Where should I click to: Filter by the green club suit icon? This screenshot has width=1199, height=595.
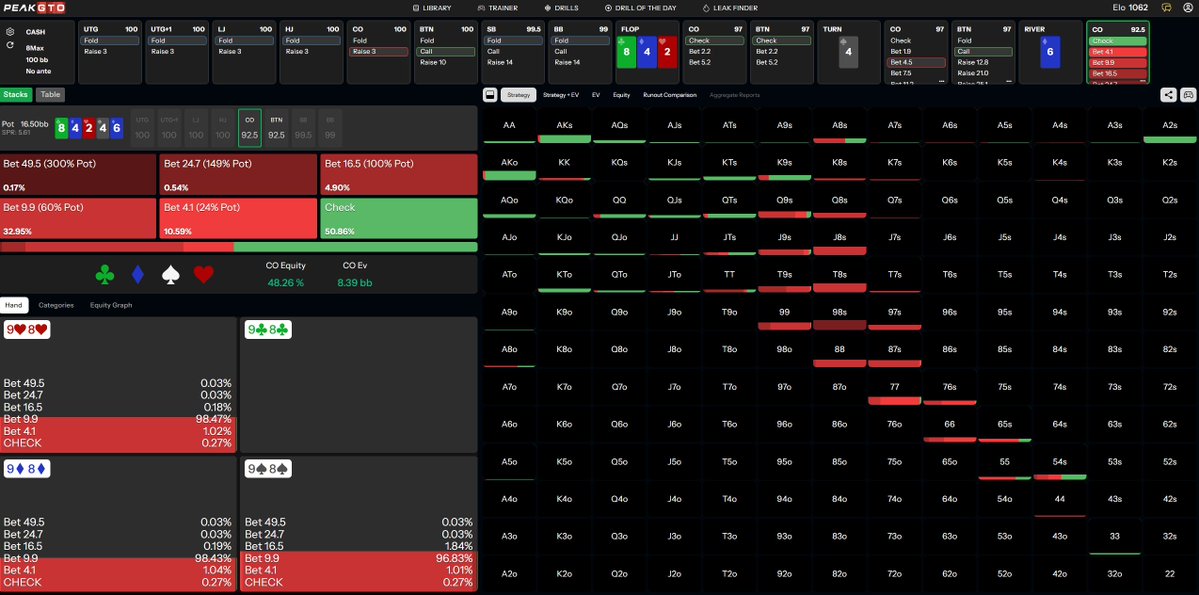tap(105, 275)
